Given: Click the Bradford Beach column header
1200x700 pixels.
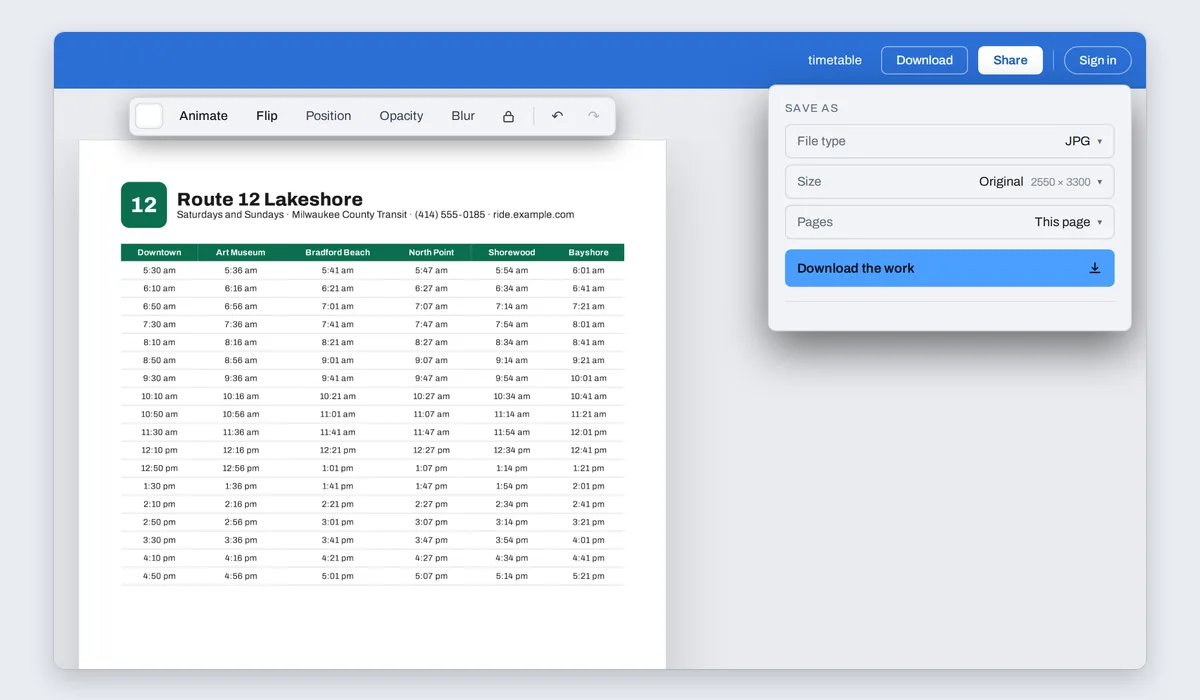Looking at the screenshot, I should 338,253.
